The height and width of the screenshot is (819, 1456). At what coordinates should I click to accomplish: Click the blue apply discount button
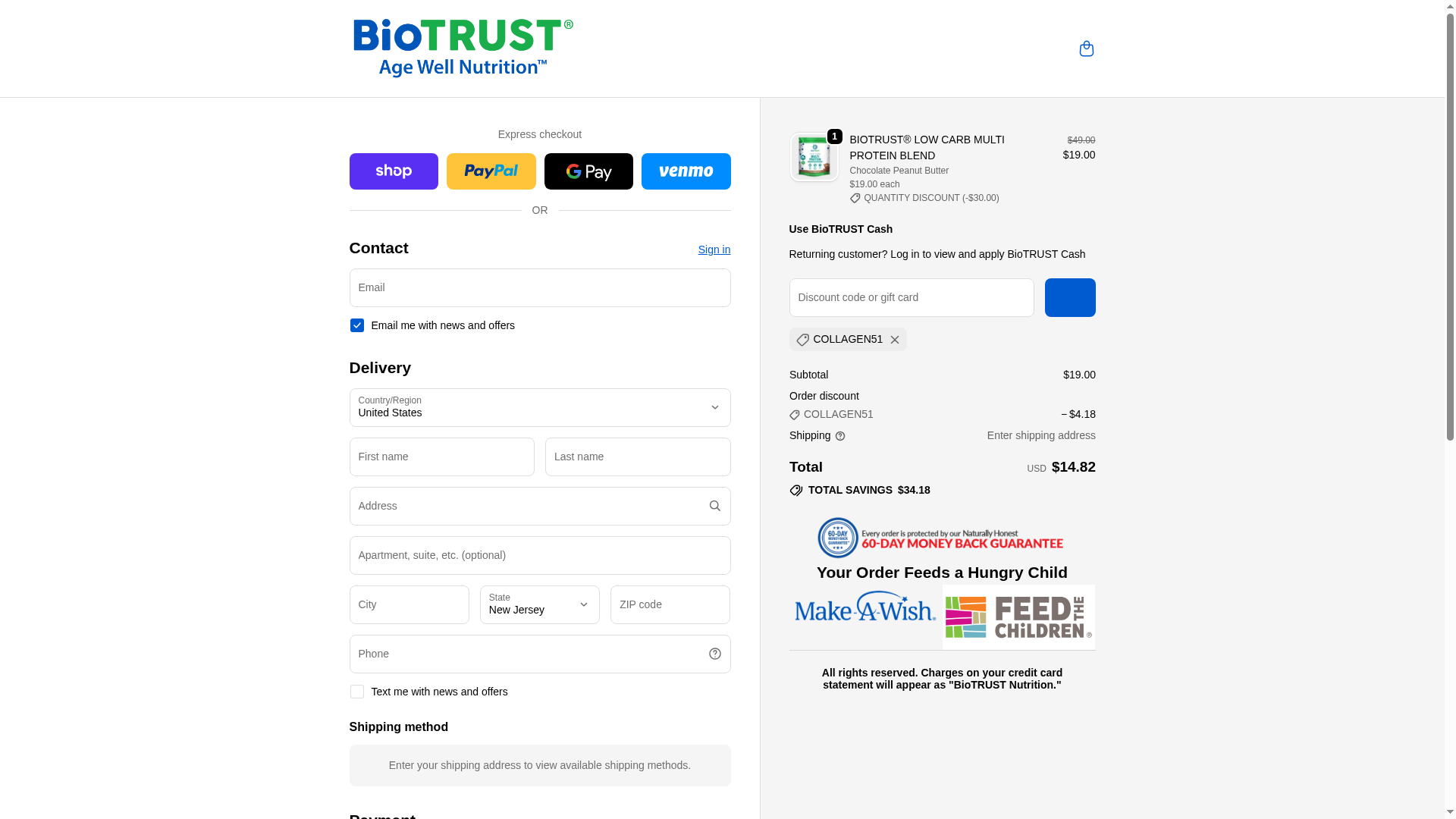pyautogui.click(x=1070, y=297)
